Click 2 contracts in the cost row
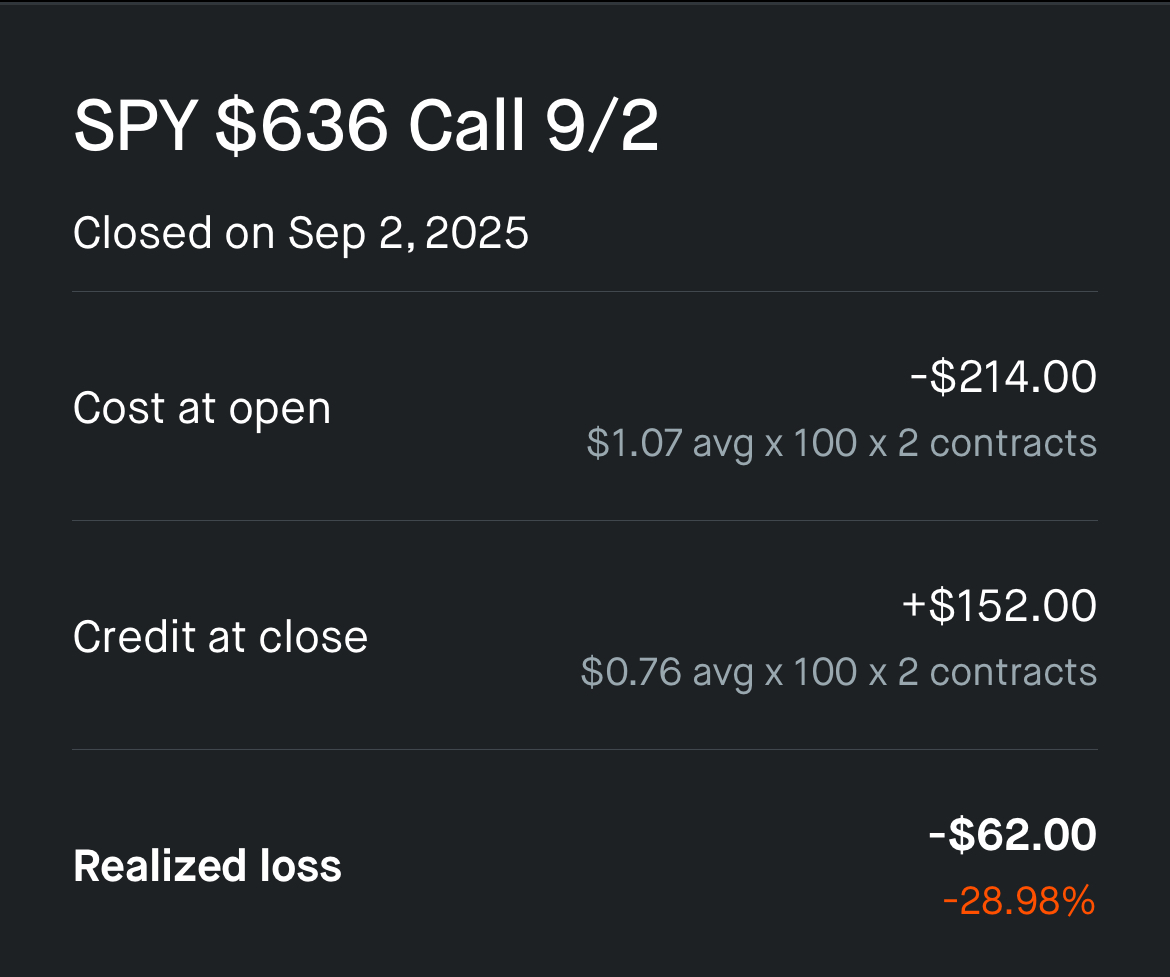The image size is (1170, 977). pyautogui.click(x=997, y=443)
